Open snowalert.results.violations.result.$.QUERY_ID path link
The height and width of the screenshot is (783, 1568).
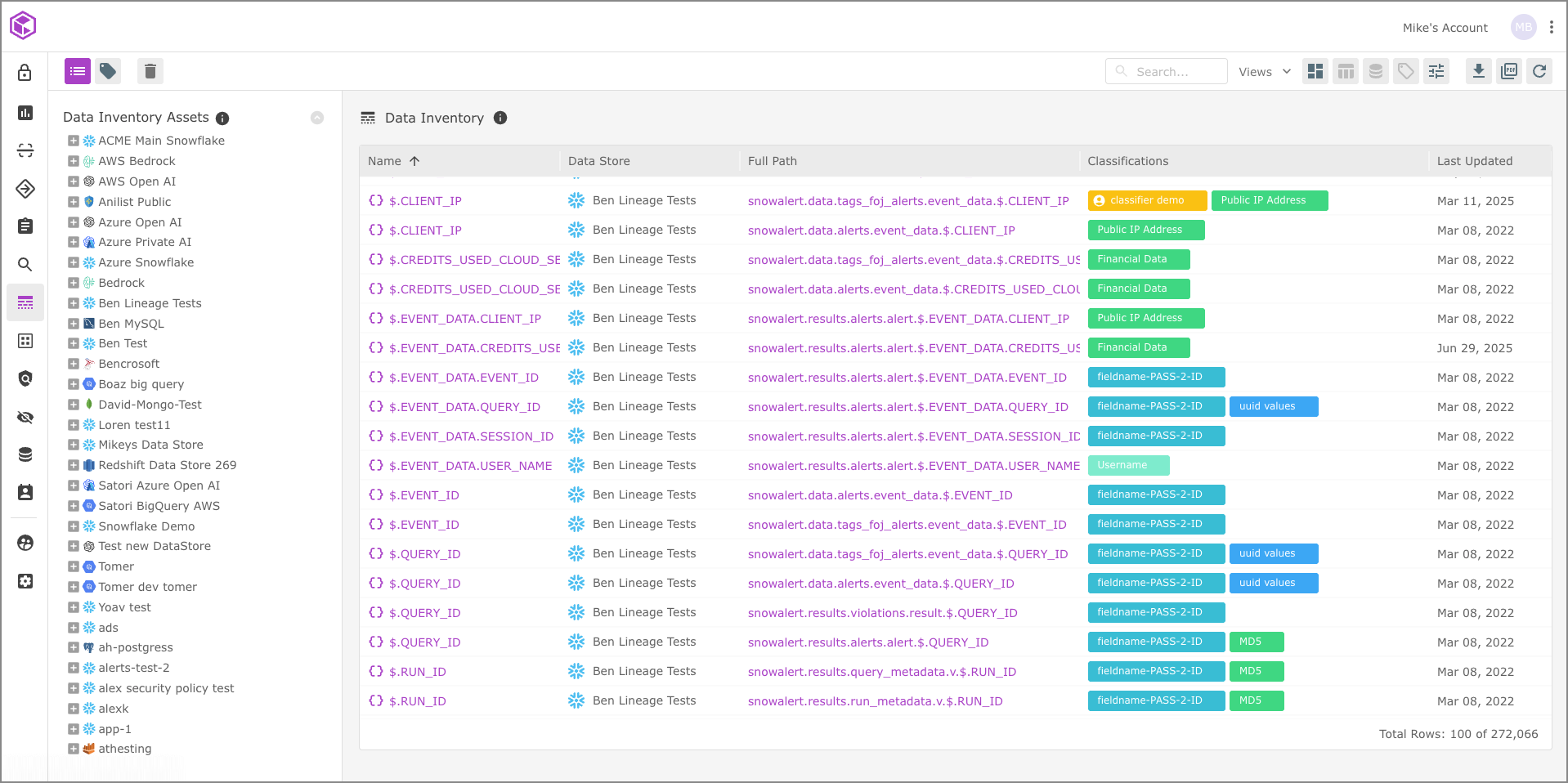(x=882, y=613)
